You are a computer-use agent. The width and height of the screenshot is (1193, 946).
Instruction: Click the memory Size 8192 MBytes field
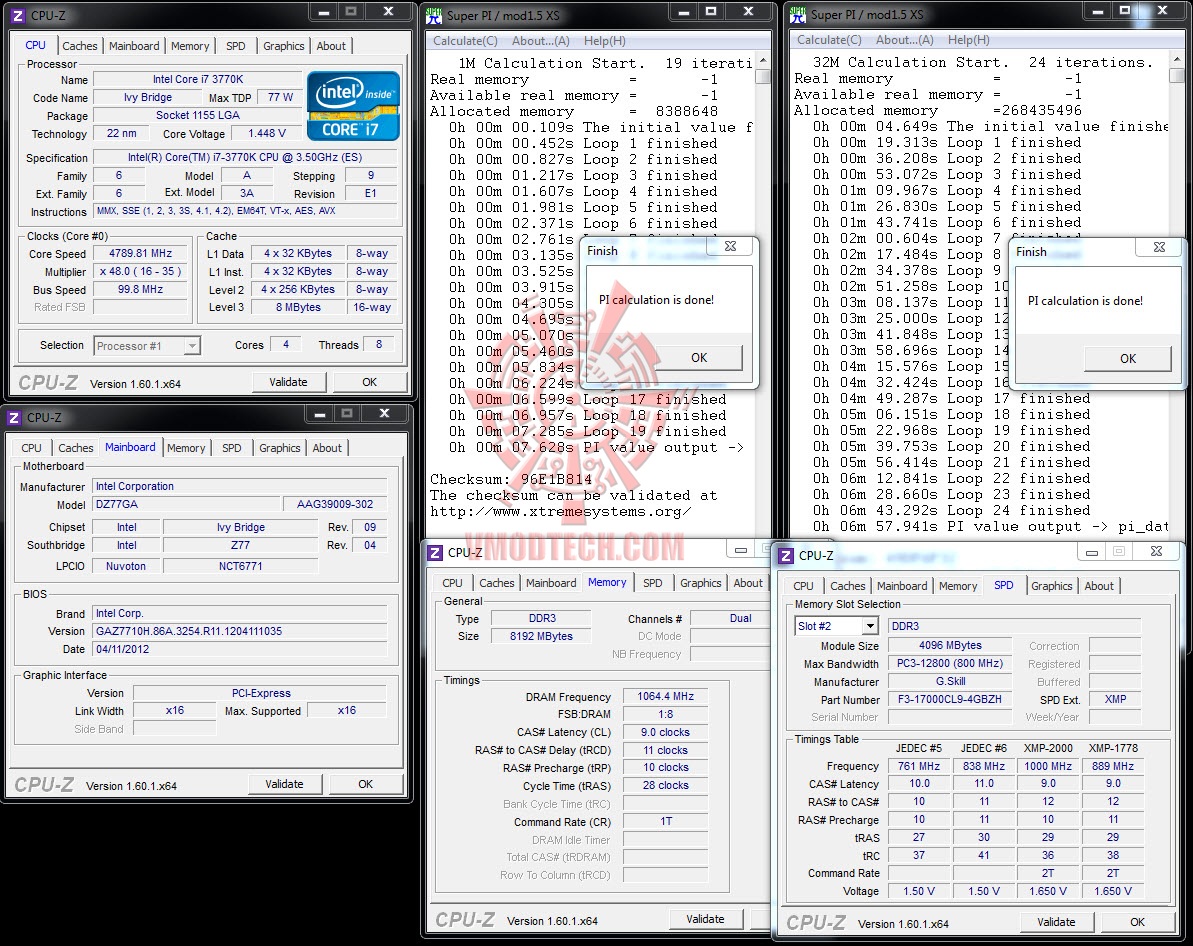(x=541, y=636)
